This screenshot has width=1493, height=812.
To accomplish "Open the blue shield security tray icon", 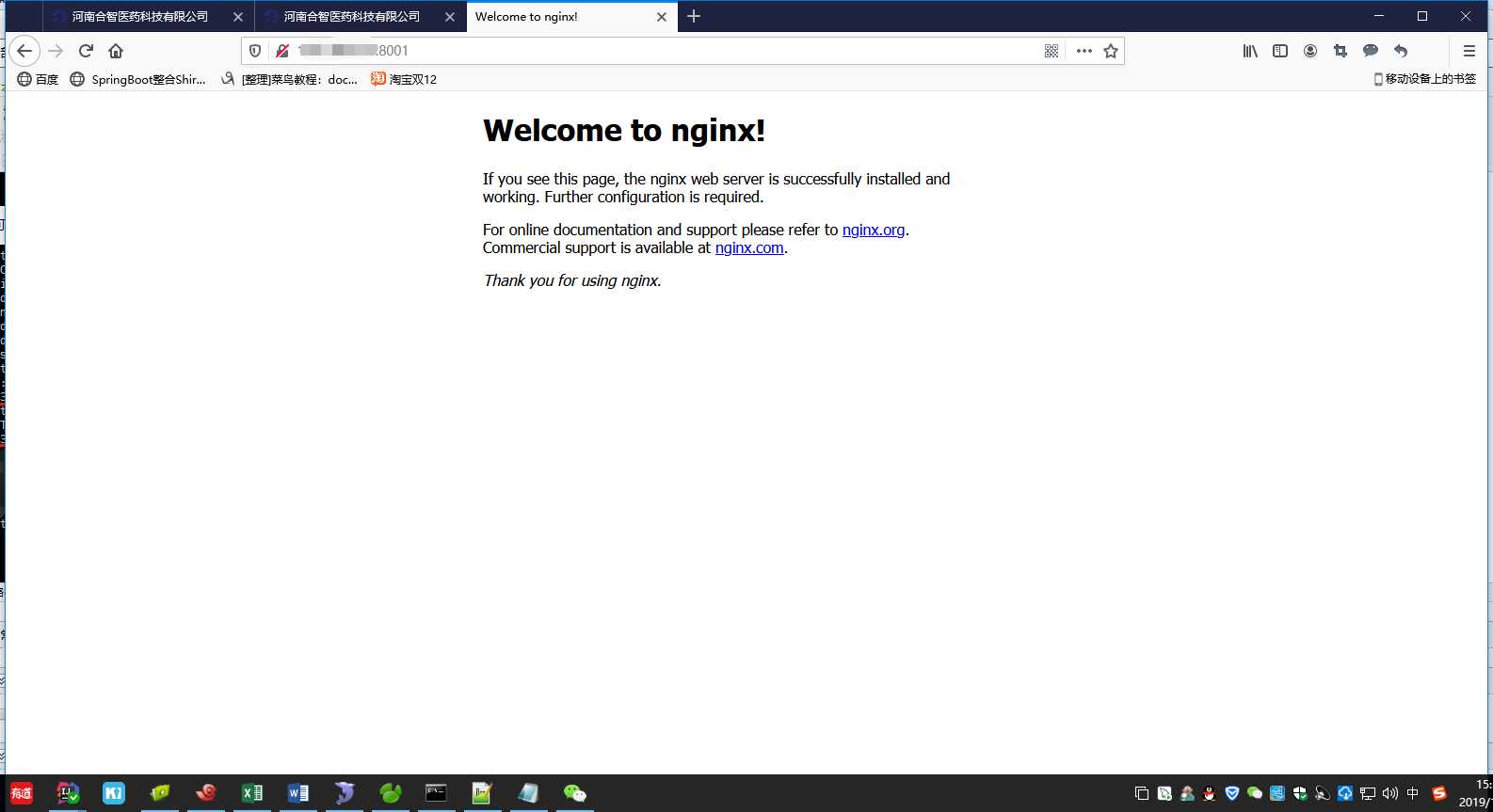I will pyautogui.click(x=1232, y=793).
